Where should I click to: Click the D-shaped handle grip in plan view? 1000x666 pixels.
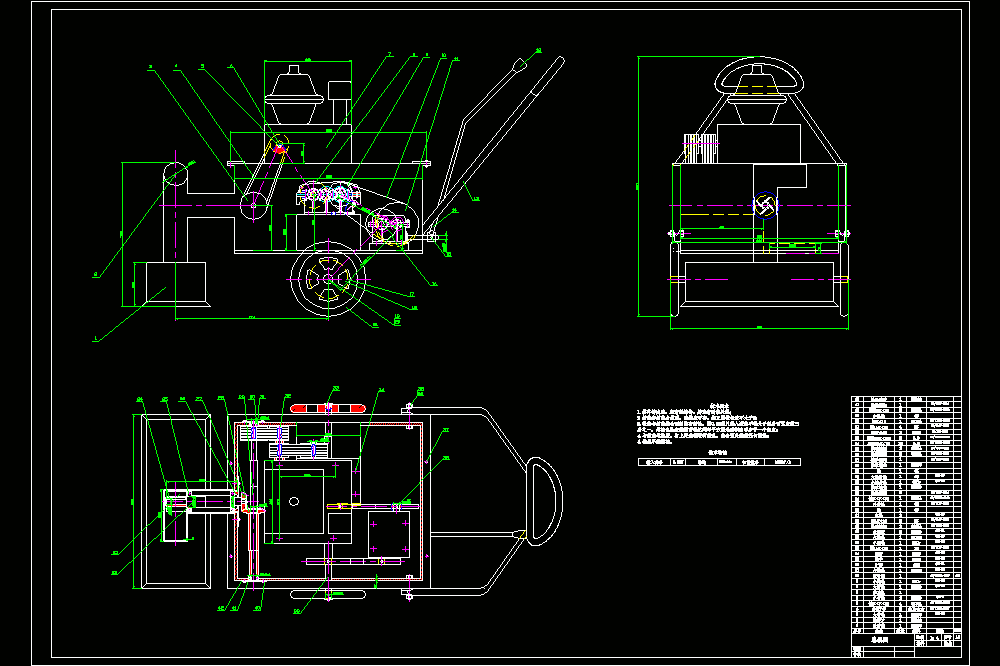[x=544, y=501]
